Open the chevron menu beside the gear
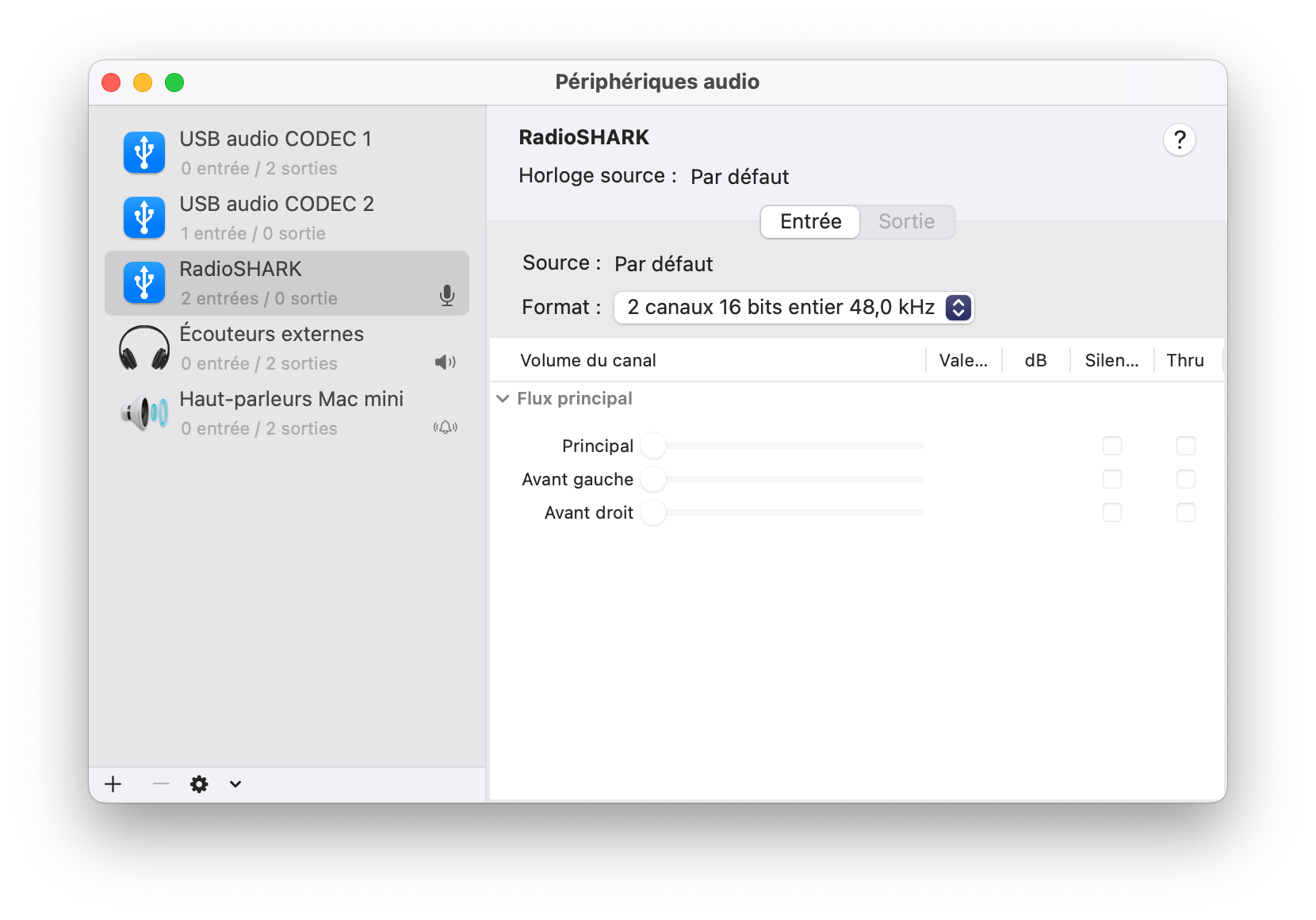1316x920 pixels. click(235, 784)
